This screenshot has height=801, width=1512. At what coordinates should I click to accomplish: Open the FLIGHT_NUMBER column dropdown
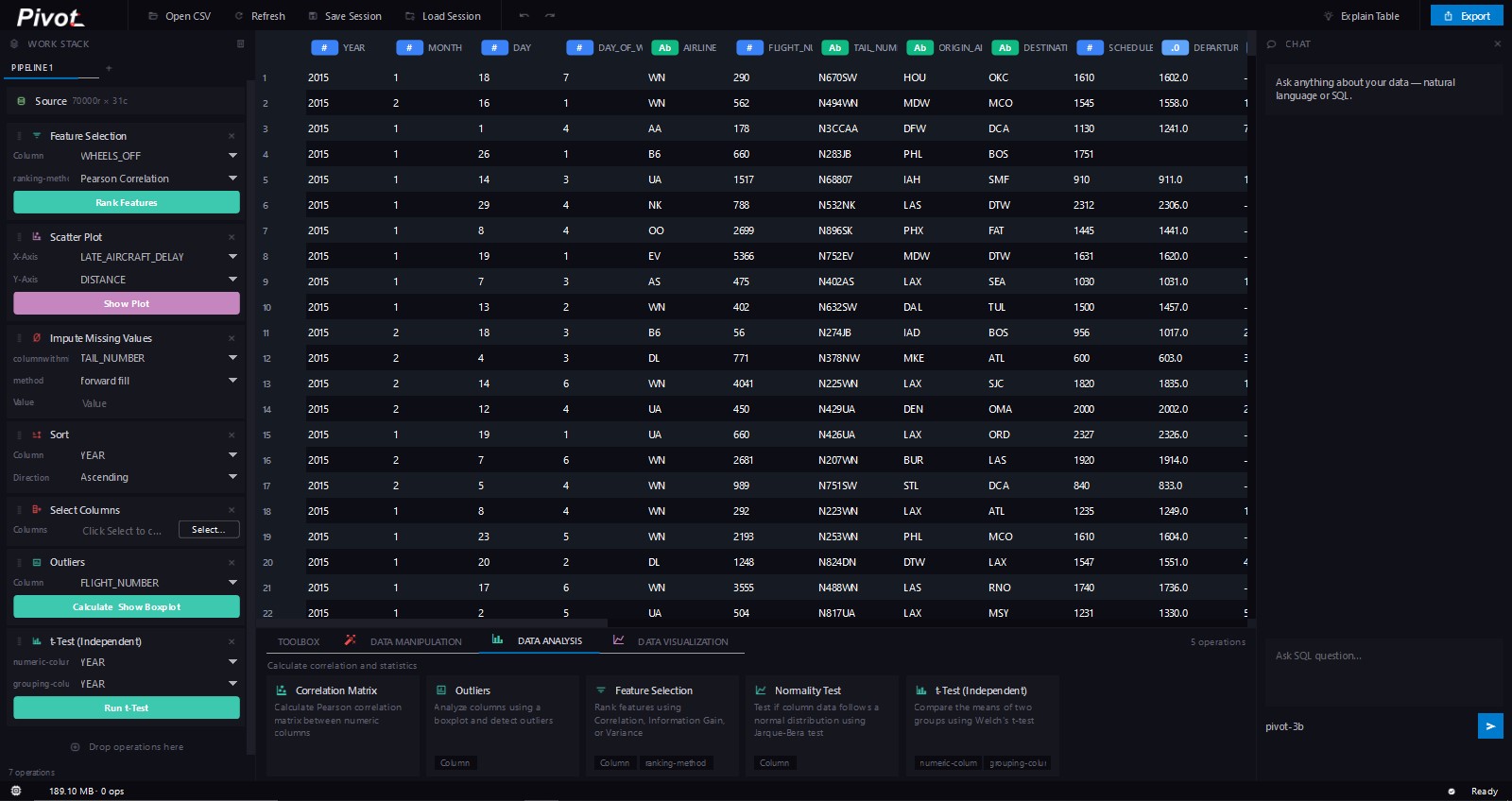[x=158, y=583]
